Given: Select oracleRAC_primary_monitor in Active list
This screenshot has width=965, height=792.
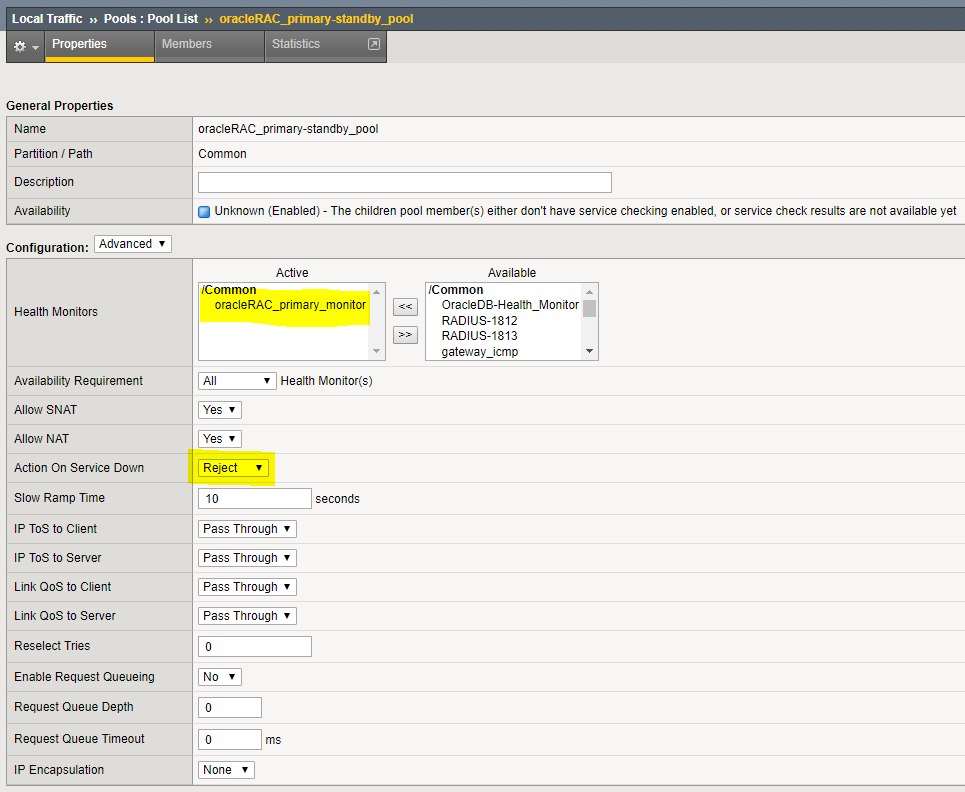Looking at the screenshot, I should point(290,305).
